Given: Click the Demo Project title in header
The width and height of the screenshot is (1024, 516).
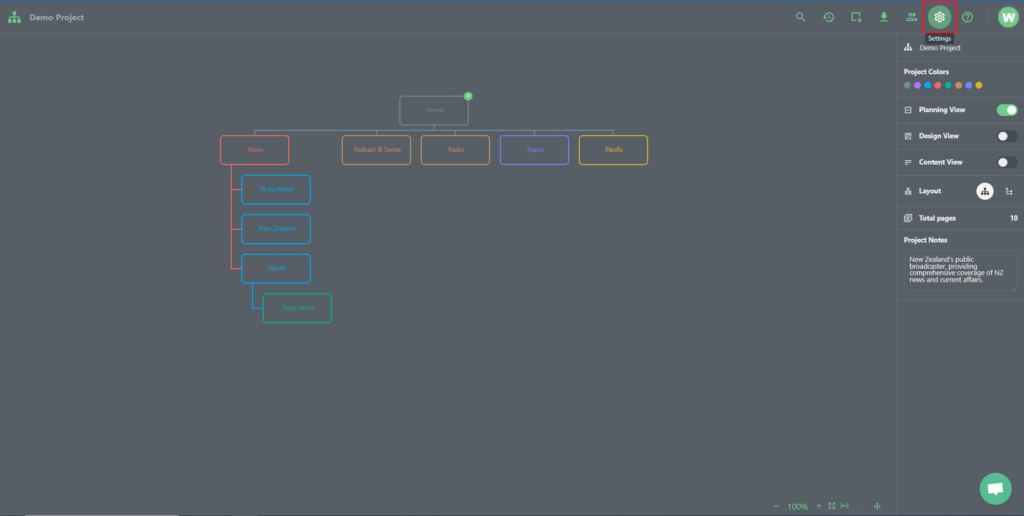Looking at the screenshot, I should pos(57,18).
